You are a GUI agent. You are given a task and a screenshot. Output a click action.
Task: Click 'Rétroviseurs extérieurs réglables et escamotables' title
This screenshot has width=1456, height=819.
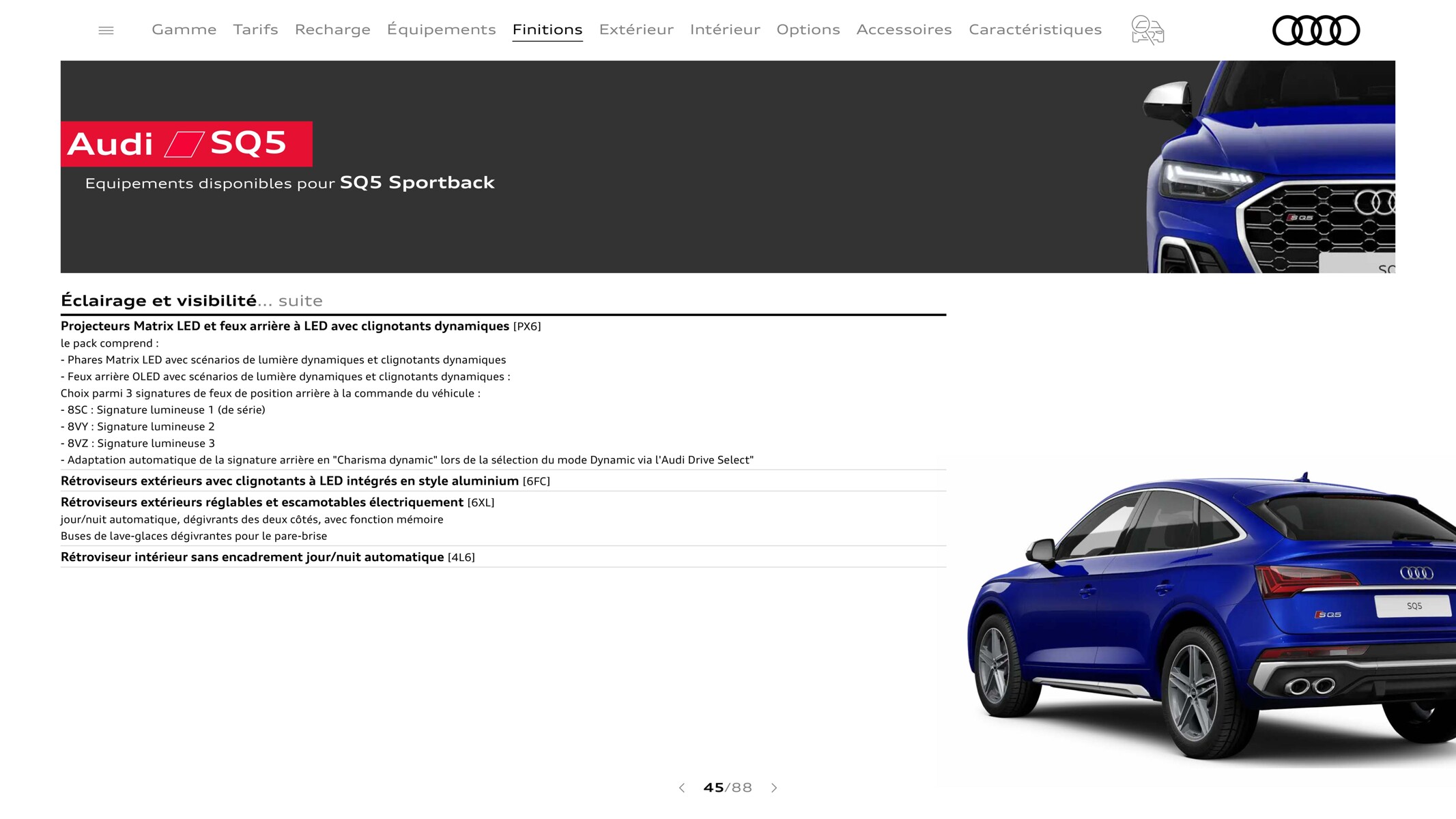click(262, 502)
